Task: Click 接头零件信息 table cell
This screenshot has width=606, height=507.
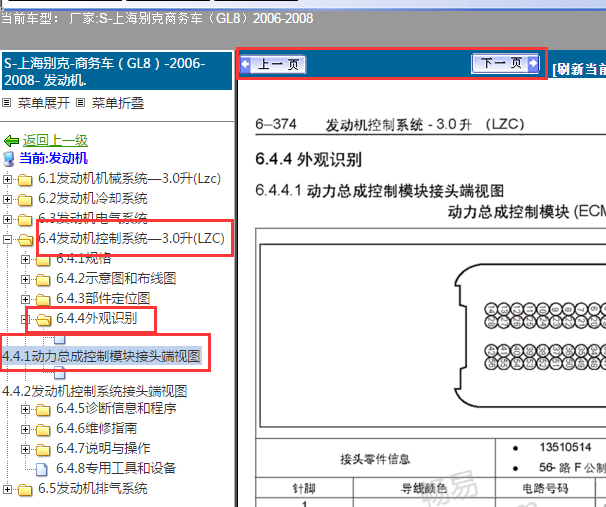Action: (375, 459)
